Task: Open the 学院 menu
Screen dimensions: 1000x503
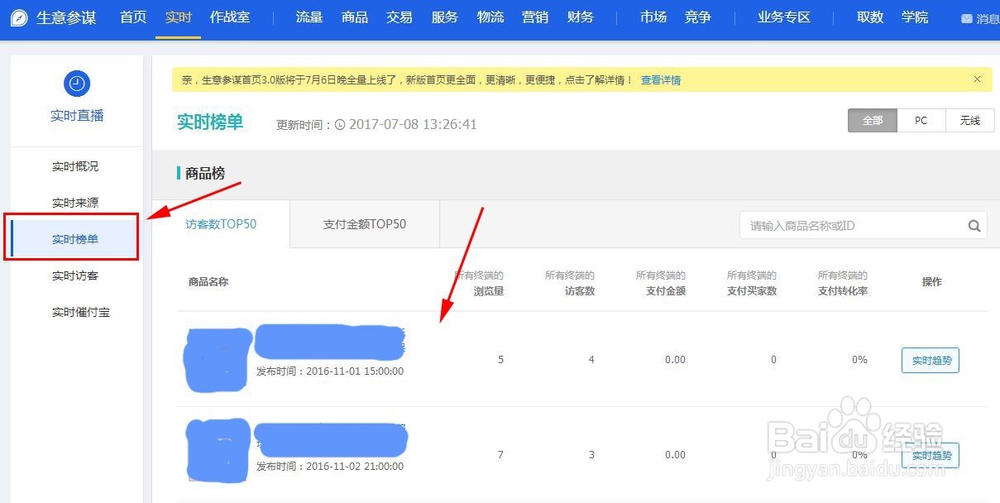Action: pyautogui.click(x=915, y=17)
